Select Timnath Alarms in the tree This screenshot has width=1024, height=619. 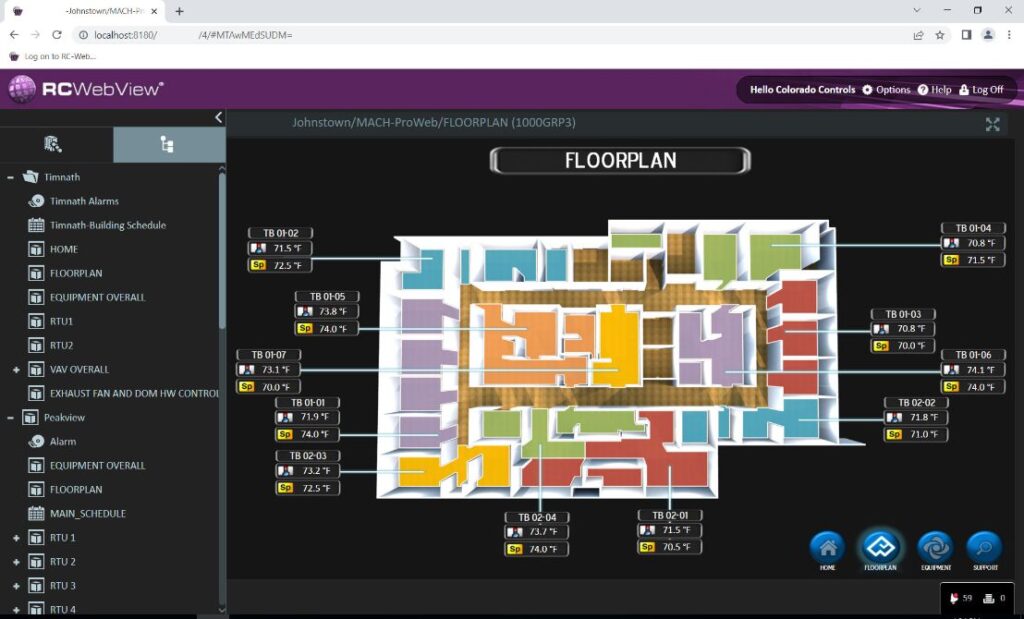click(x=84, y=201)
